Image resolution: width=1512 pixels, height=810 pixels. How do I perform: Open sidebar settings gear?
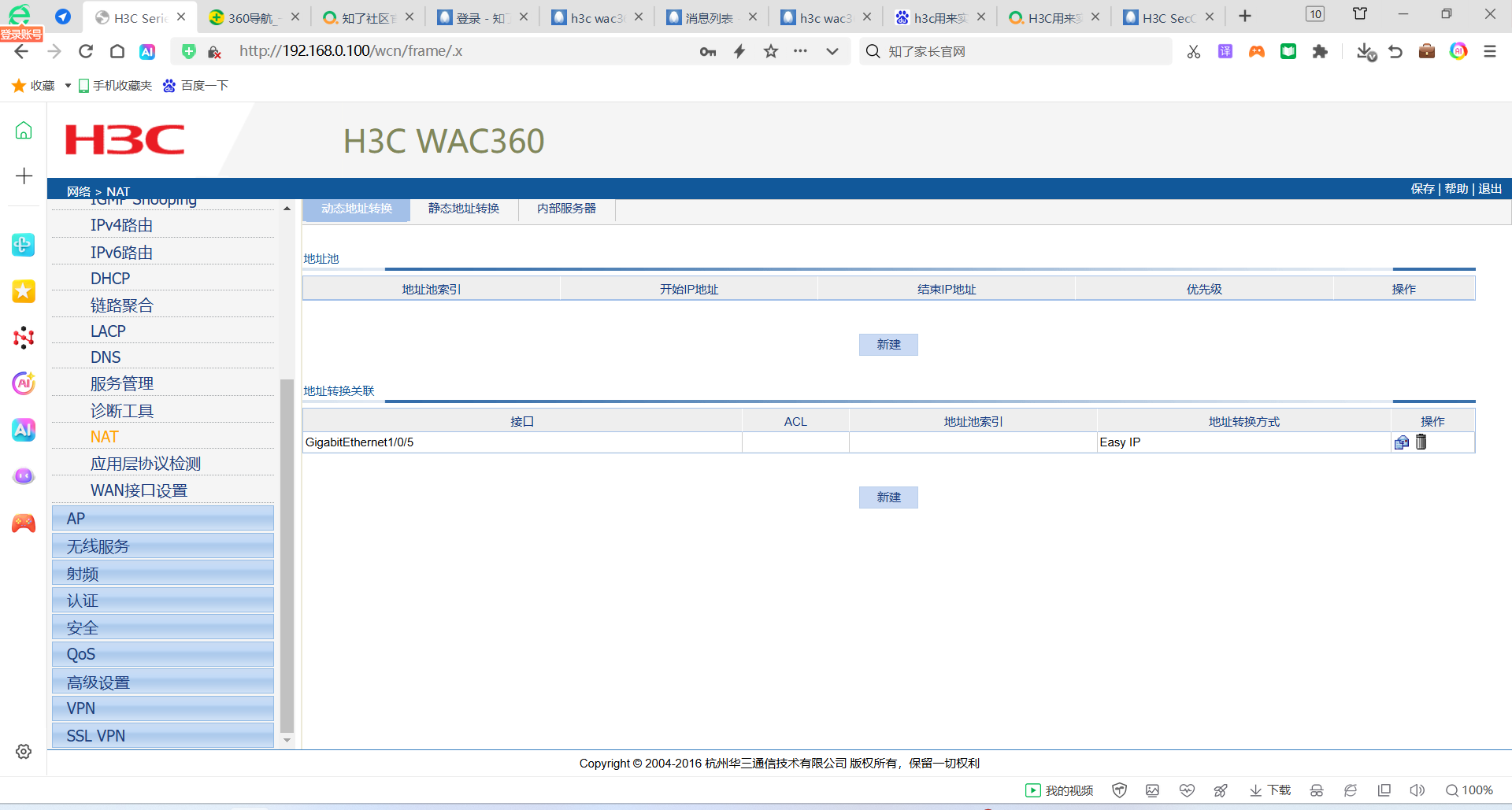click(24, 752)
